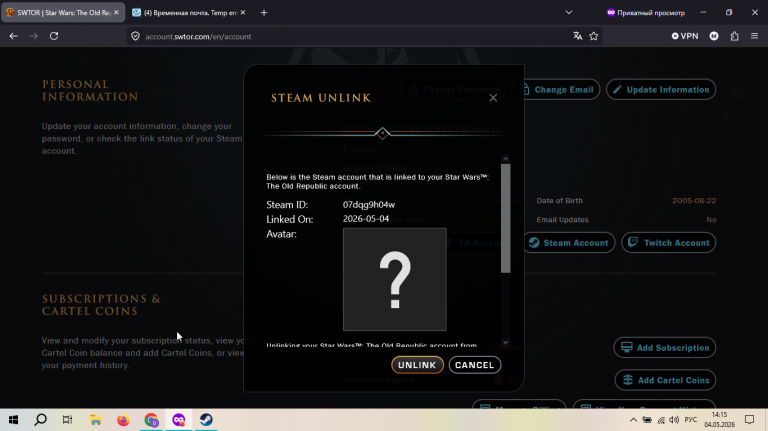
Task: Open the notification center icon
Action: pyautogui.click(x=749, y=420)
